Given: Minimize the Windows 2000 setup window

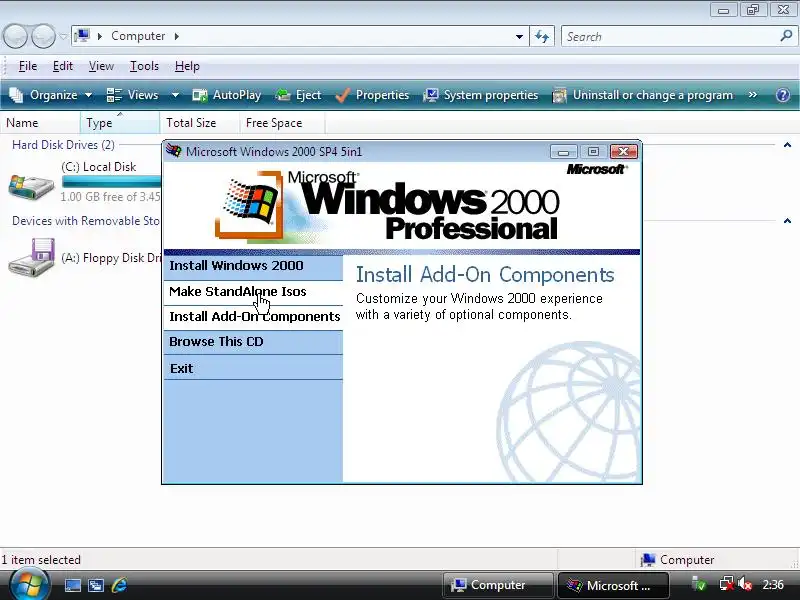Looking at the screenshot, I should [564, 152].
